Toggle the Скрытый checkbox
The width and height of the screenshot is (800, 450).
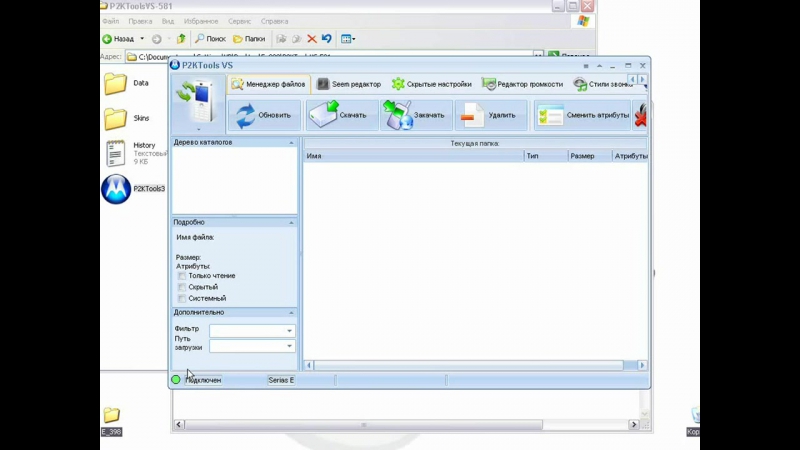(x=182, y=287)
